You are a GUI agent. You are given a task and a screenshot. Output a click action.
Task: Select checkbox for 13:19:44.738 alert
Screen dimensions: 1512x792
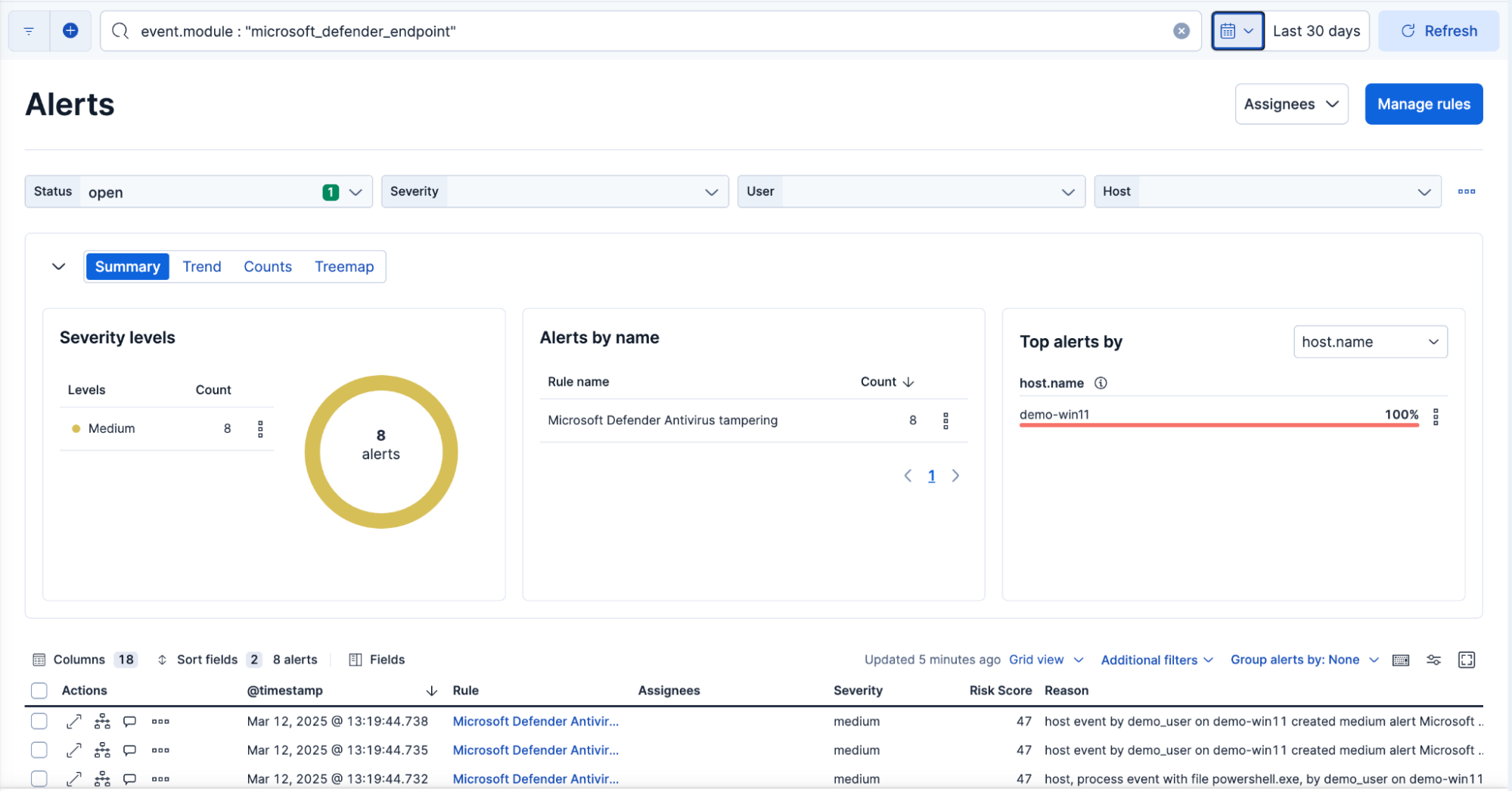coord(39,722)
